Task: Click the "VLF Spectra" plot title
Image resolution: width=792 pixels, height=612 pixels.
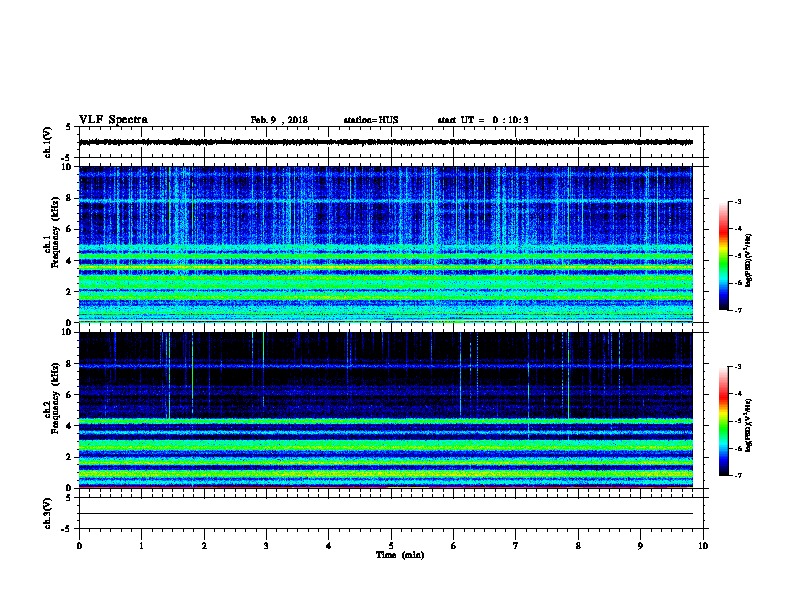Action: [x=113, y=120]
